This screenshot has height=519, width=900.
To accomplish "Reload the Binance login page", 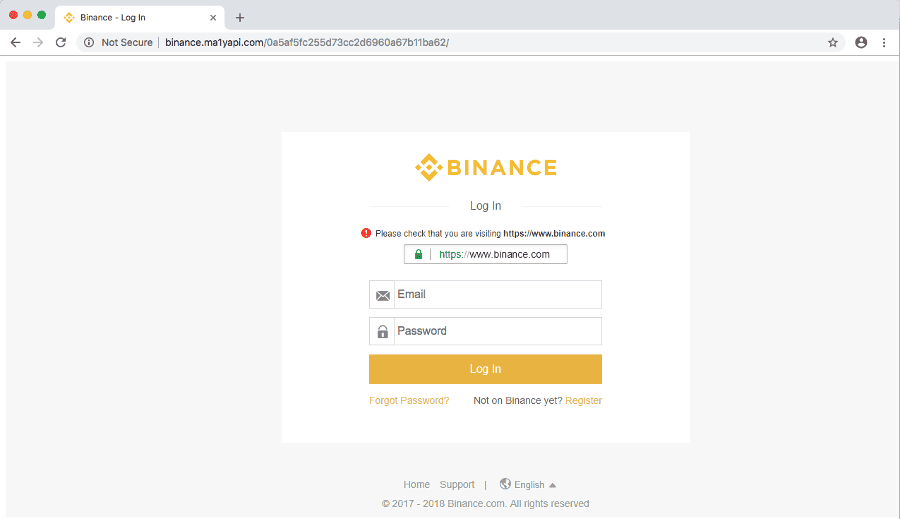I will point(61,42).
